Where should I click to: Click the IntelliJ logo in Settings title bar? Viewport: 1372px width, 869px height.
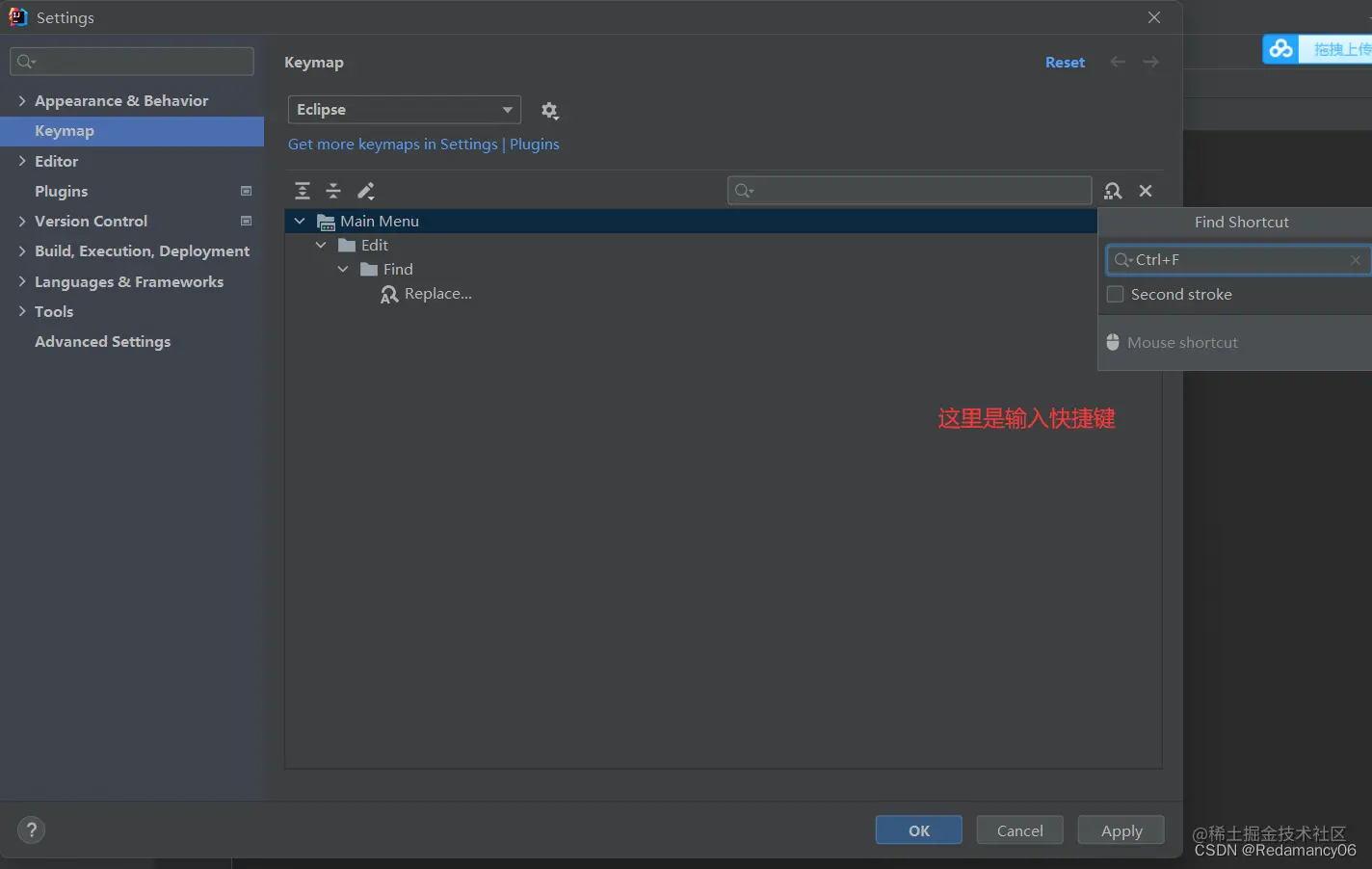pos(17,17)
